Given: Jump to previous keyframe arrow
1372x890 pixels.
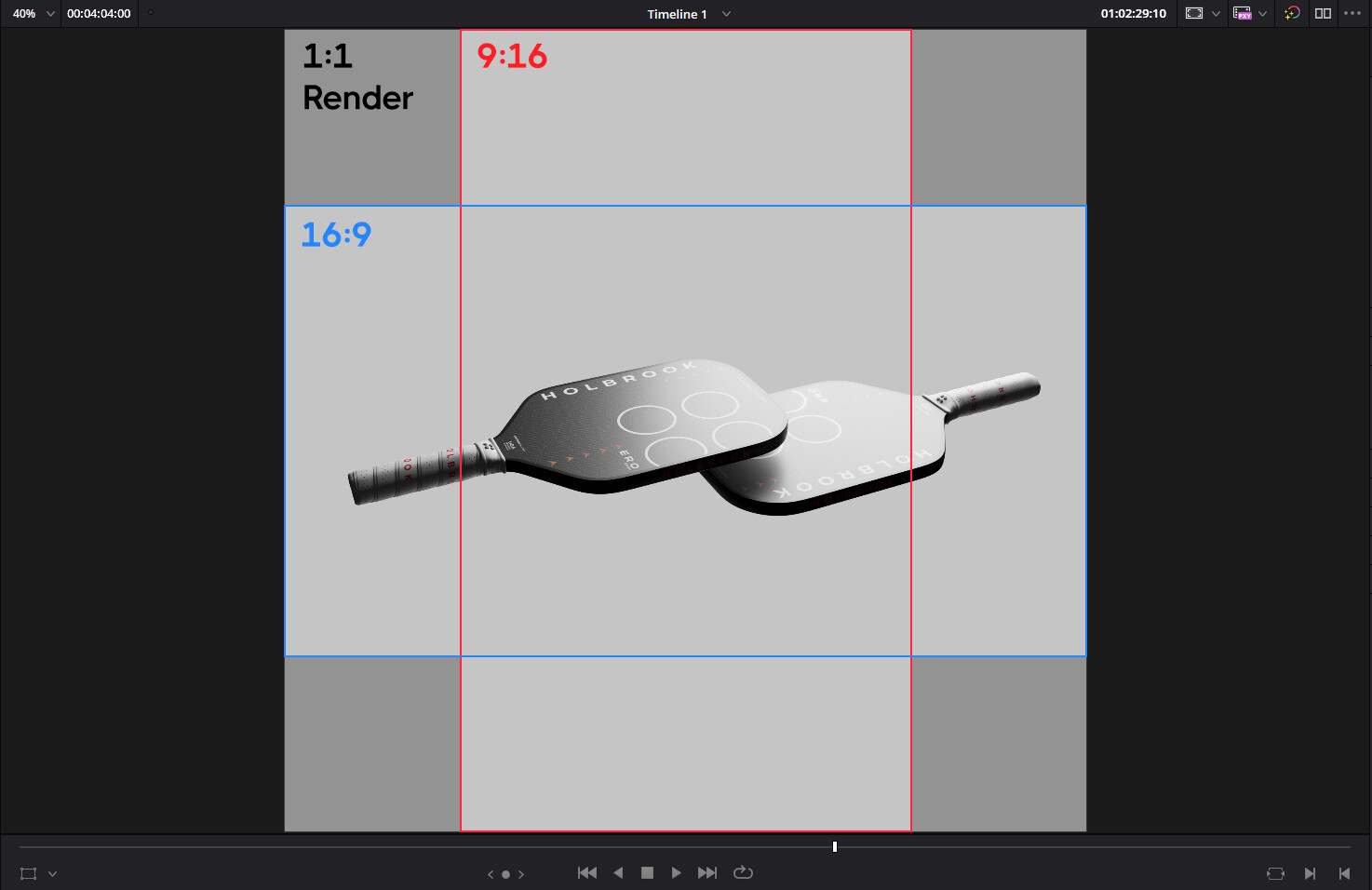Looking at the screenshot, I should 491,874.
